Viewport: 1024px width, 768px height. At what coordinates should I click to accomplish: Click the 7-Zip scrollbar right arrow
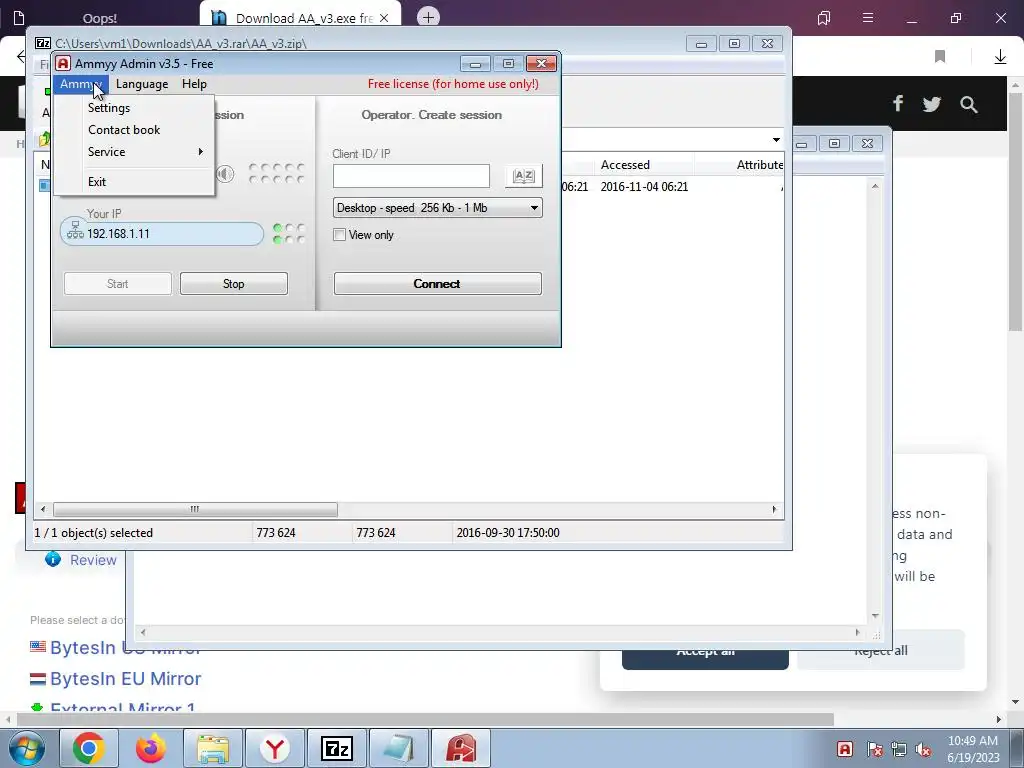[775, 509]
